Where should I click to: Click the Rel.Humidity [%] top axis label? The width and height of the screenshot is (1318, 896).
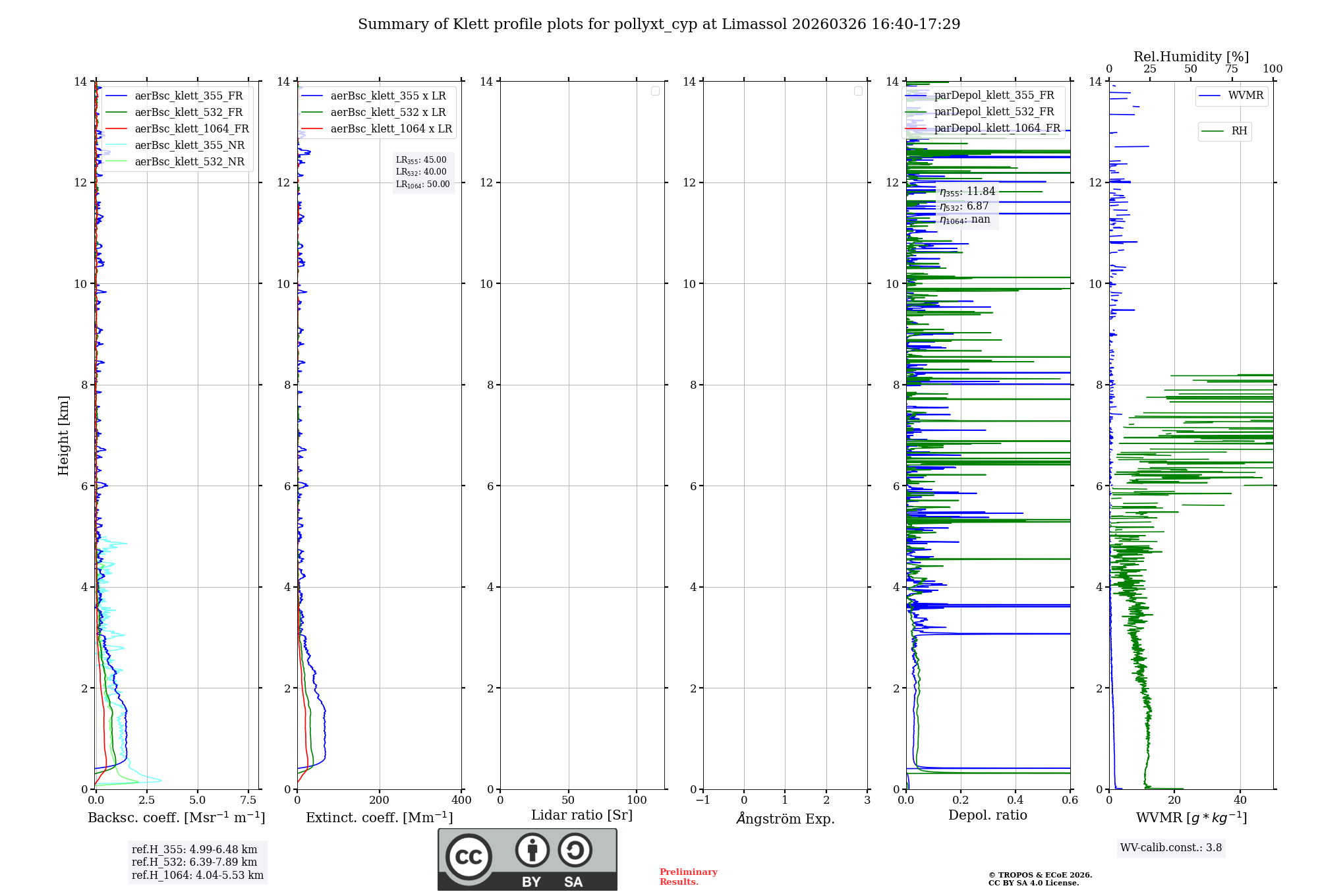click(x=1191, y=57)
